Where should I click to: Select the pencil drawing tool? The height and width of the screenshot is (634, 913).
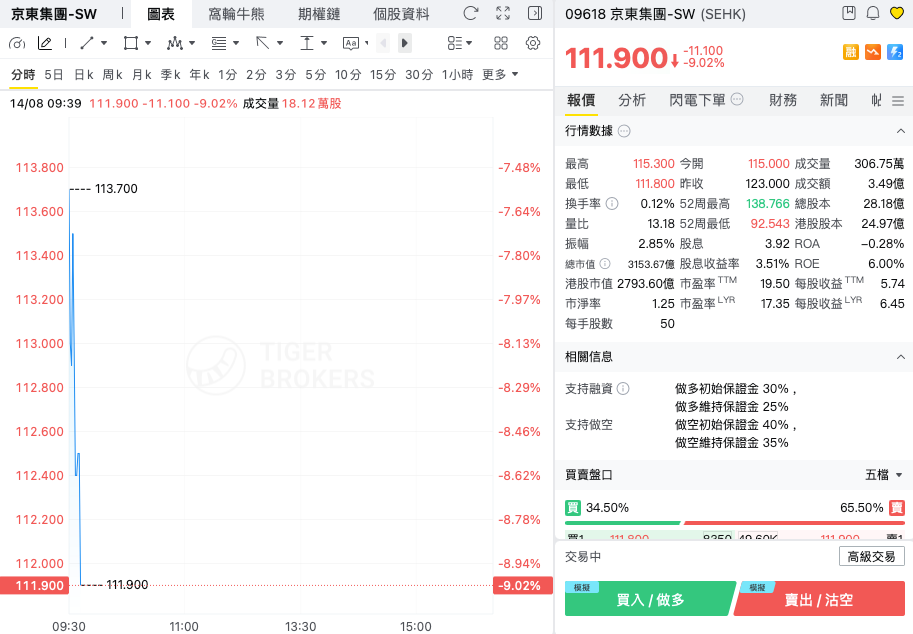[x=45, y=43]
